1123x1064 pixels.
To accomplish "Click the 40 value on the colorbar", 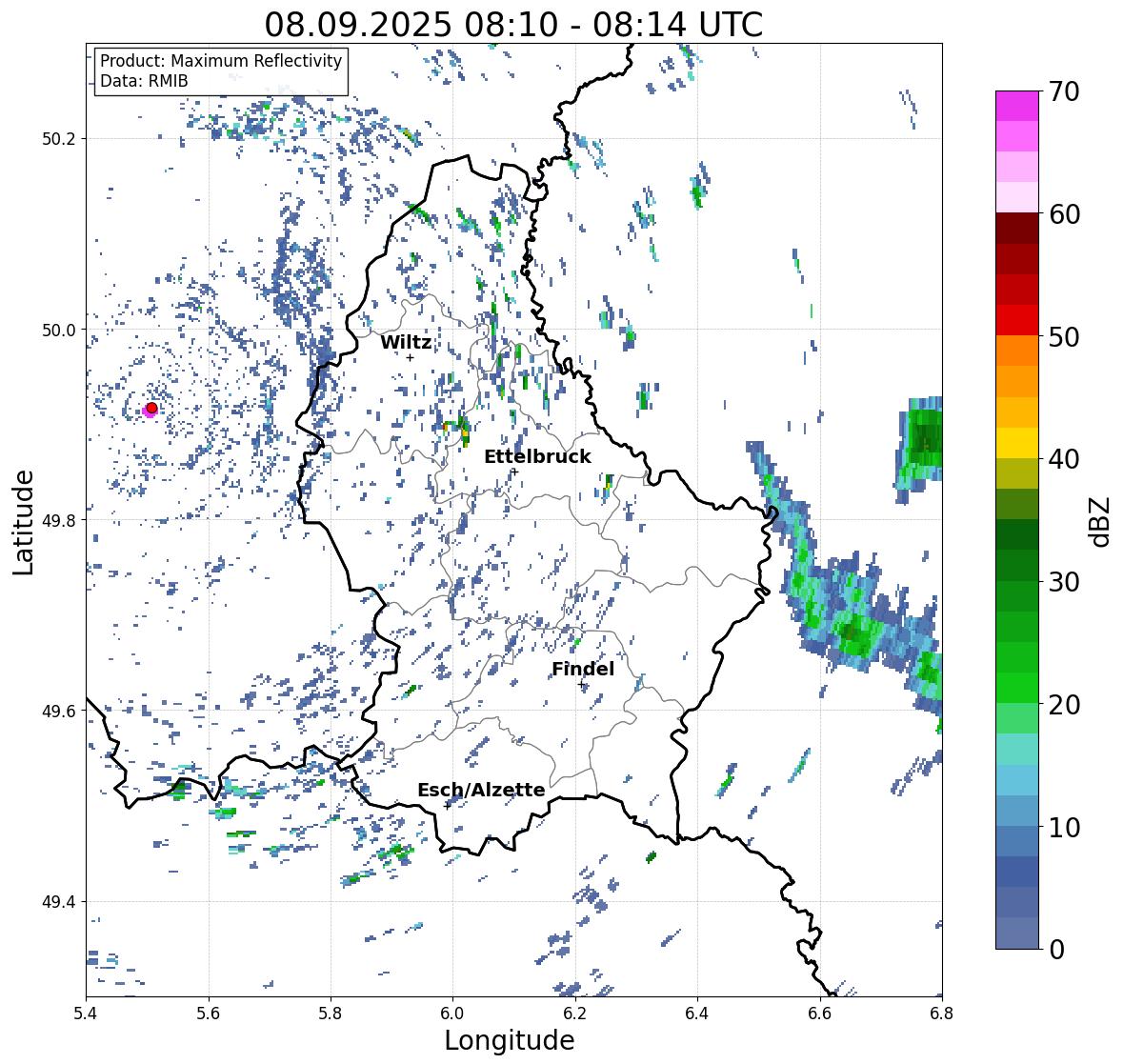I will 1064,459.
